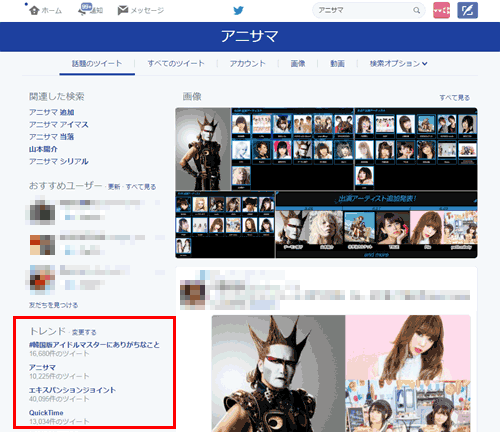Click the compose tweet button icon
500x432 pixels.
pos(467,10)
